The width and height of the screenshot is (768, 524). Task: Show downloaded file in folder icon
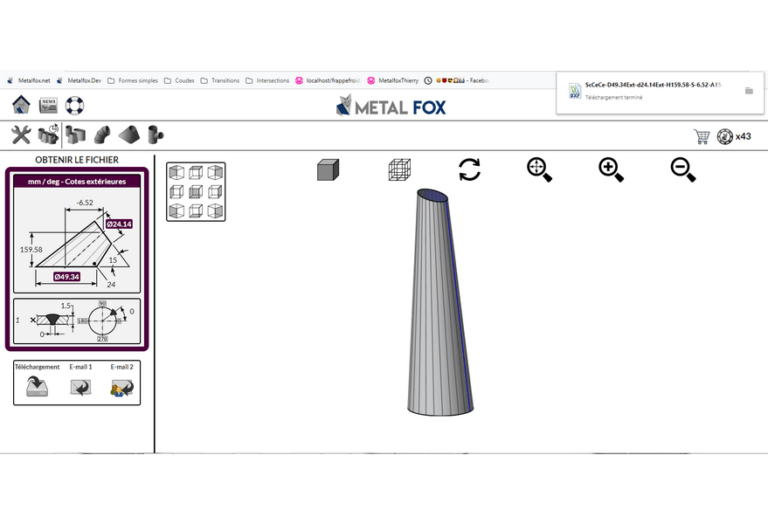tap(748, 91)
